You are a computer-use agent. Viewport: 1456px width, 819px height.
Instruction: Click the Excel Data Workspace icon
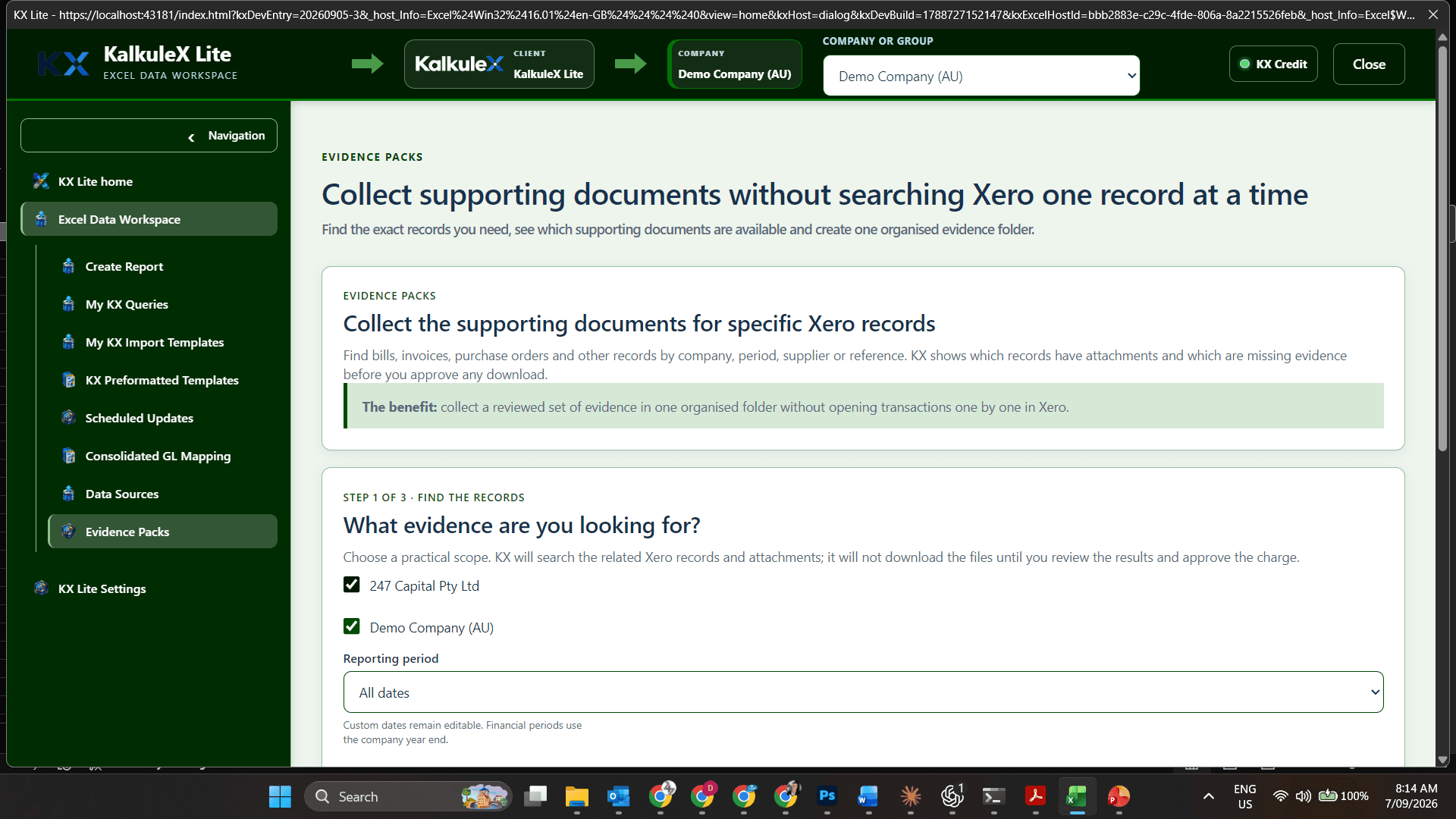41,219
